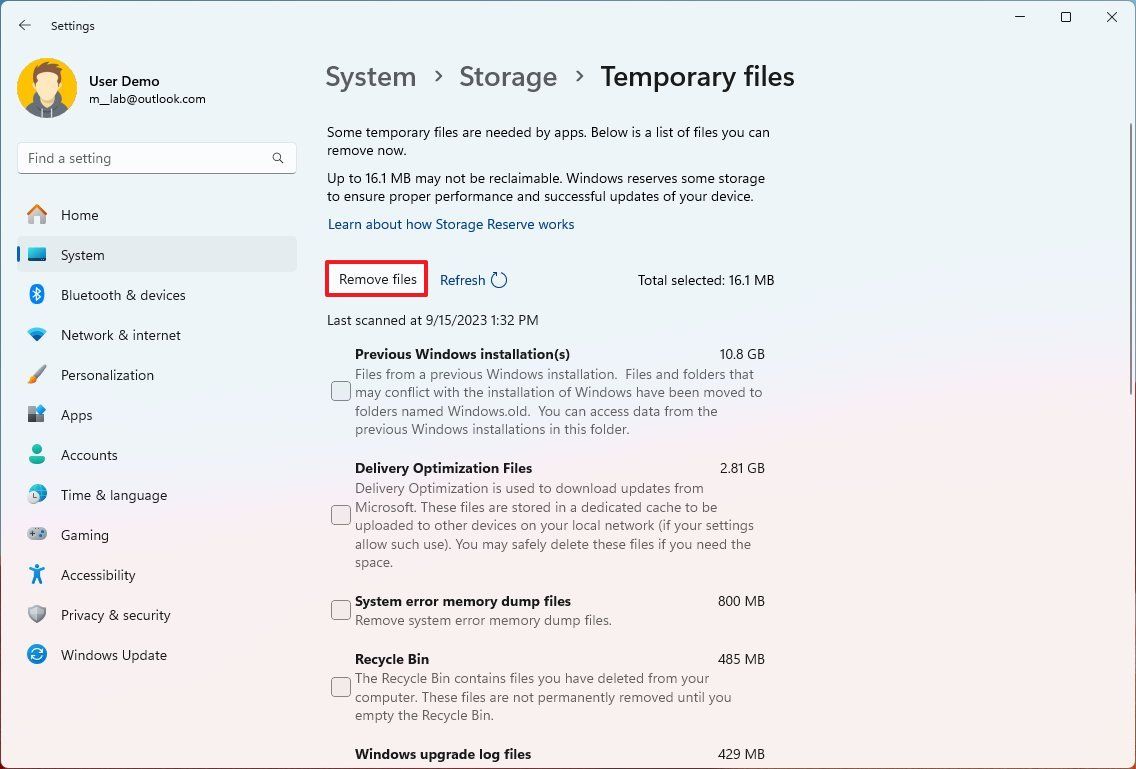The image size is (1136, 769).
Task: Click the back arrow to return
Action: 25,25
